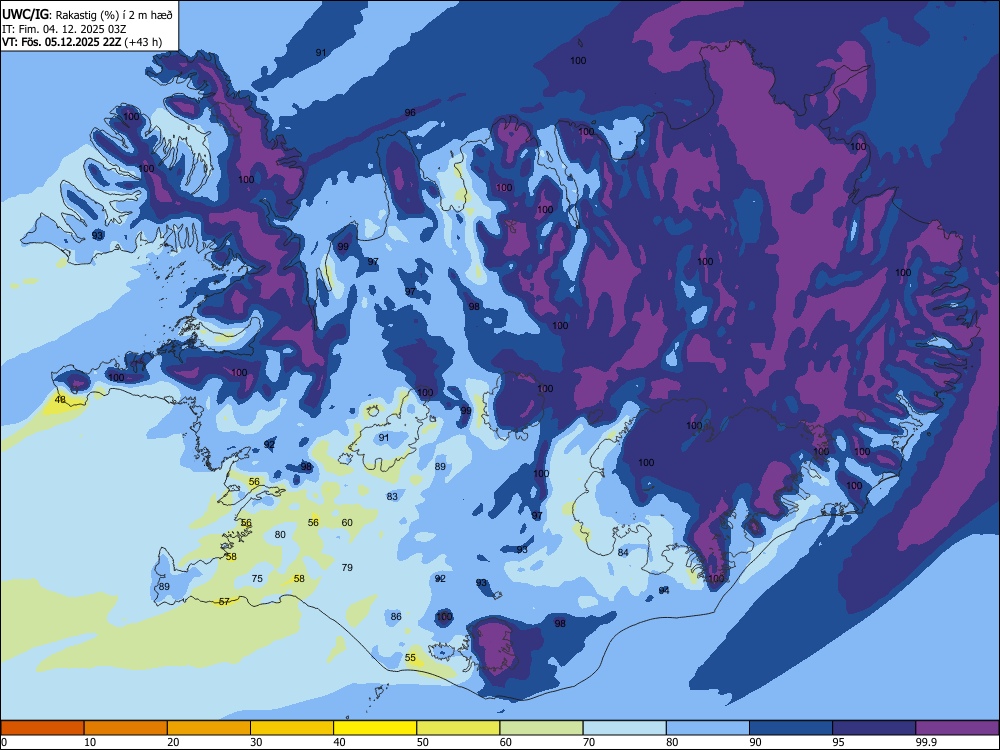Click the '10' tick label on the legend scale
The height and width of the screenshot is (750, 1000).
[x=91, y=742]
